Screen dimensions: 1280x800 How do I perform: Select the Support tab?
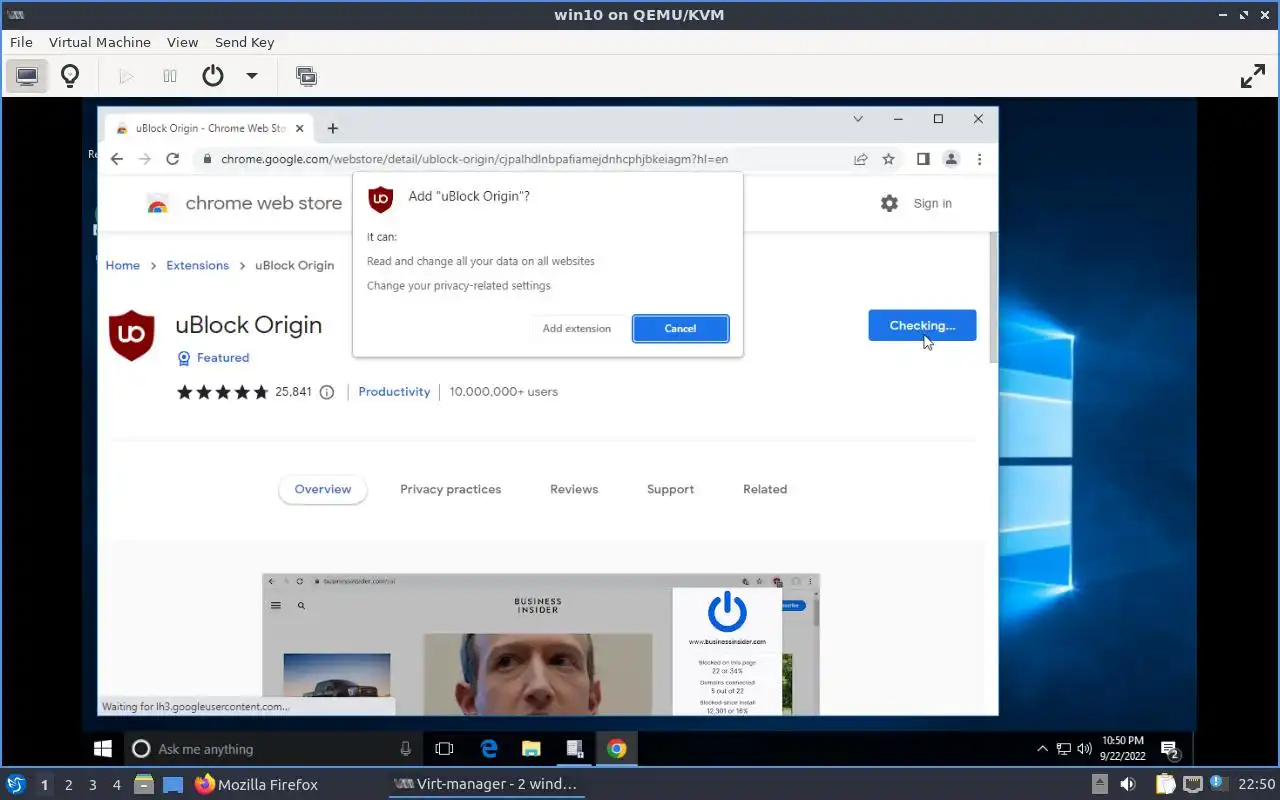[670, 489]
